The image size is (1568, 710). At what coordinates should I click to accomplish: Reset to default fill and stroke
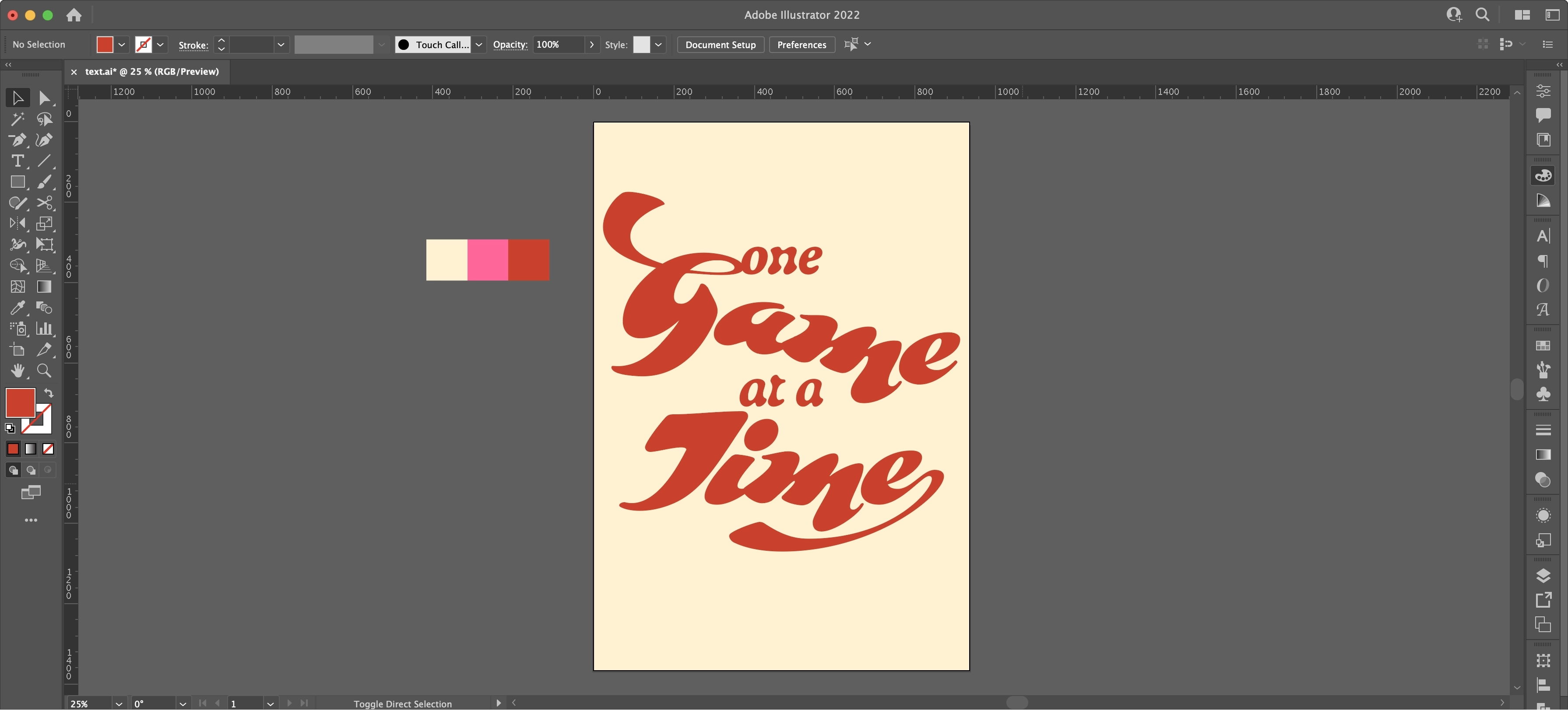[10, 428]
